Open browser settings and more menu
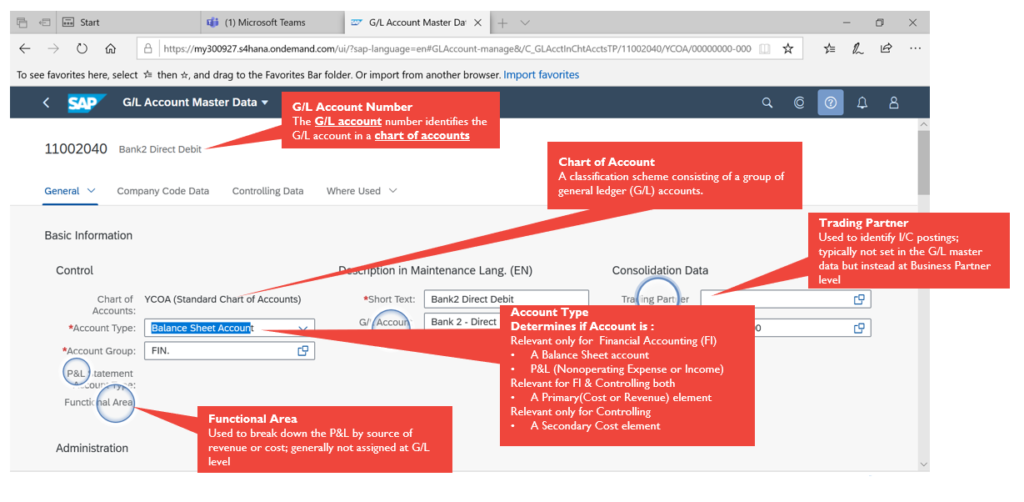 coord(915,48)
